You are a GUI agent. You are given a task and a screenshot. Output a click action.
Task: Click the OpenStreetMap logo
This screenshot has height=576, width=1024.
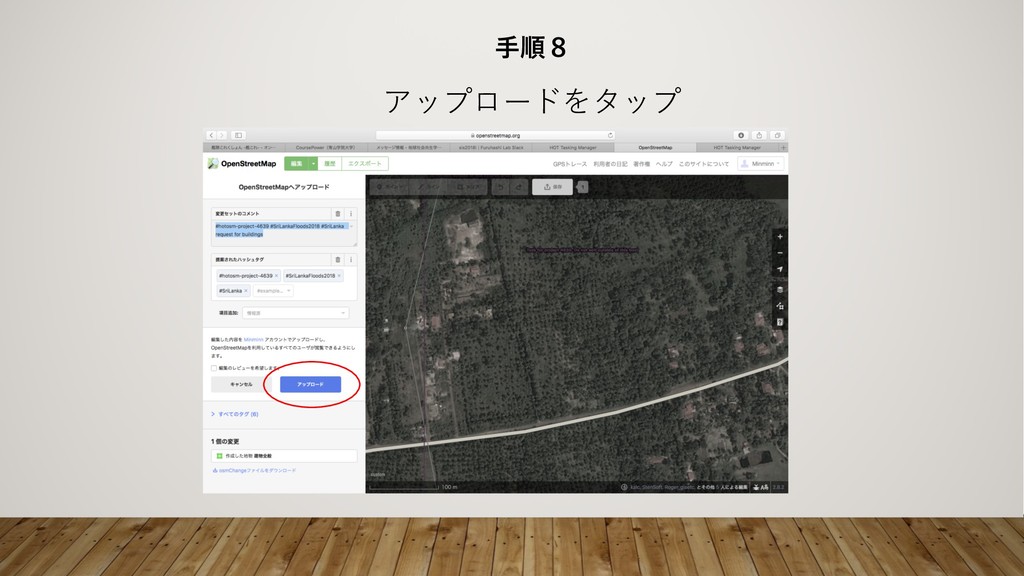(242, 163)
